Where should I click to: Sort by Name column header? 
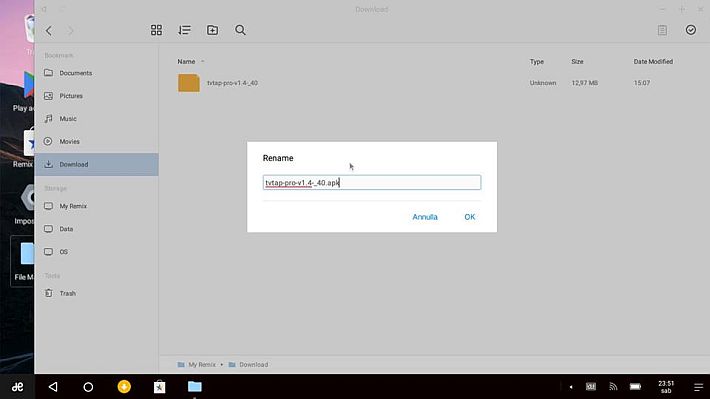click(x=186, y=62)
